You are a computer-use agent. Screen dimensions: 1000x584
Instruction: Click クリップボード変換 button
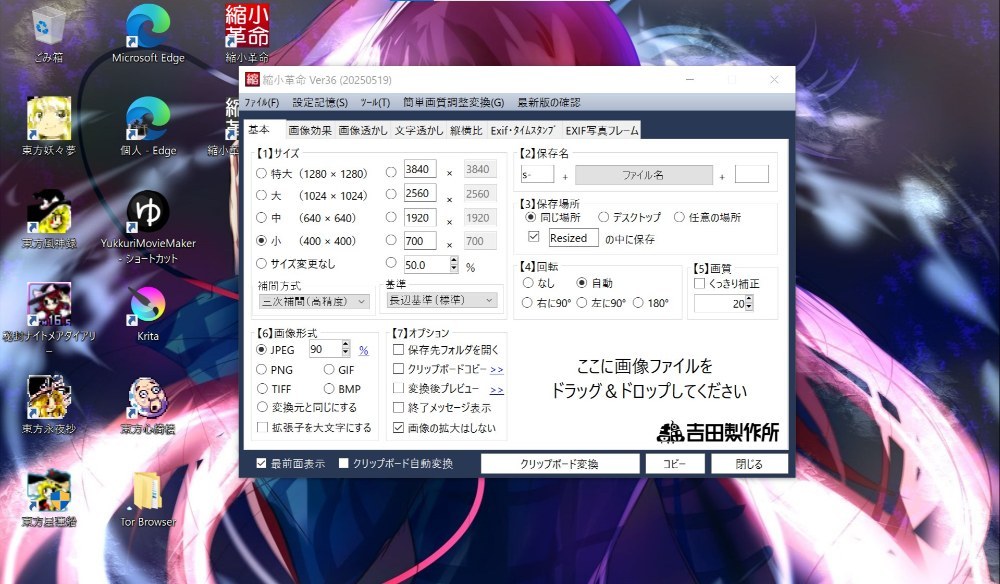point(560,464)
